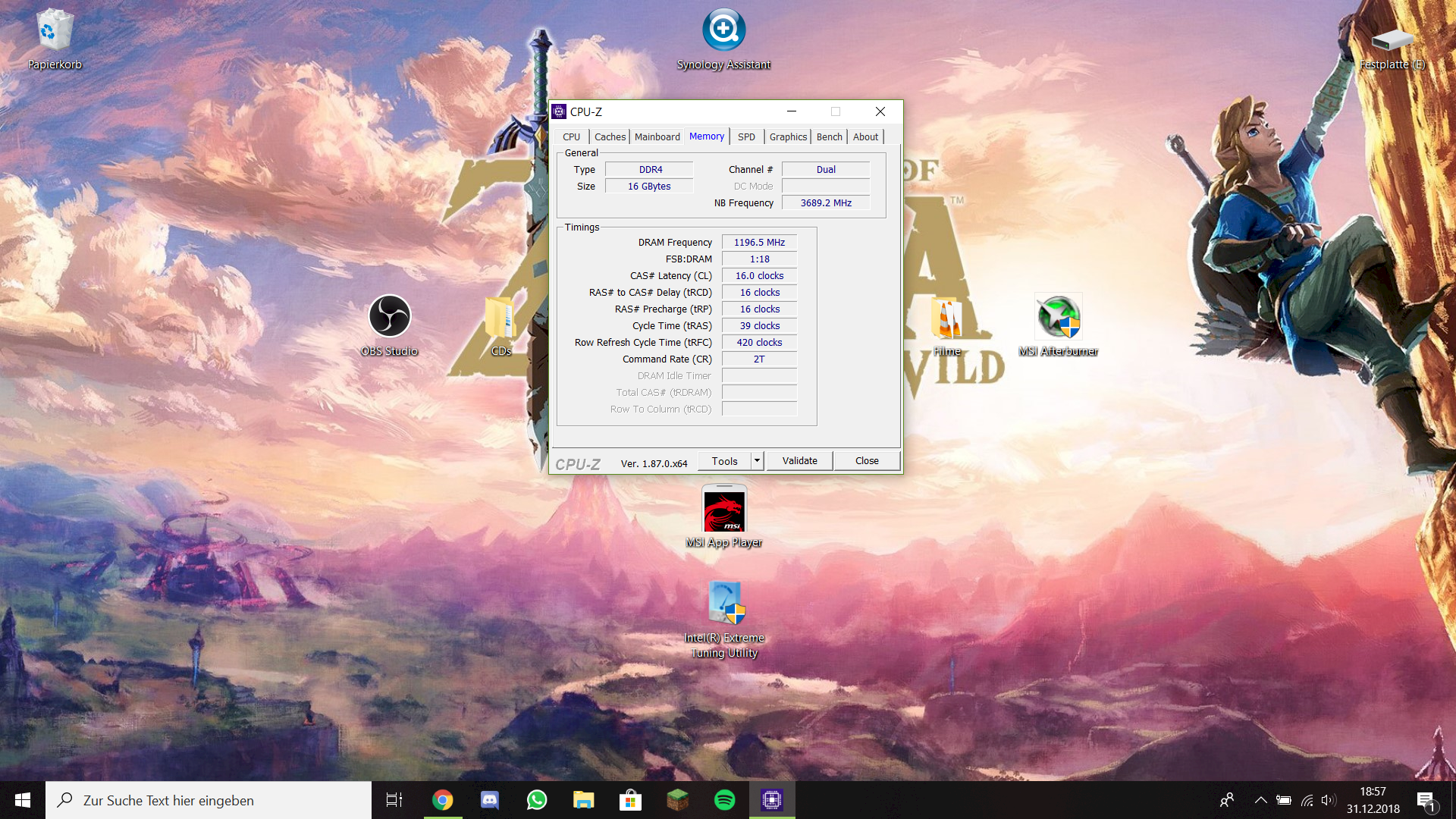Select the Memory tab in CPU-Z

pos(706,136)
